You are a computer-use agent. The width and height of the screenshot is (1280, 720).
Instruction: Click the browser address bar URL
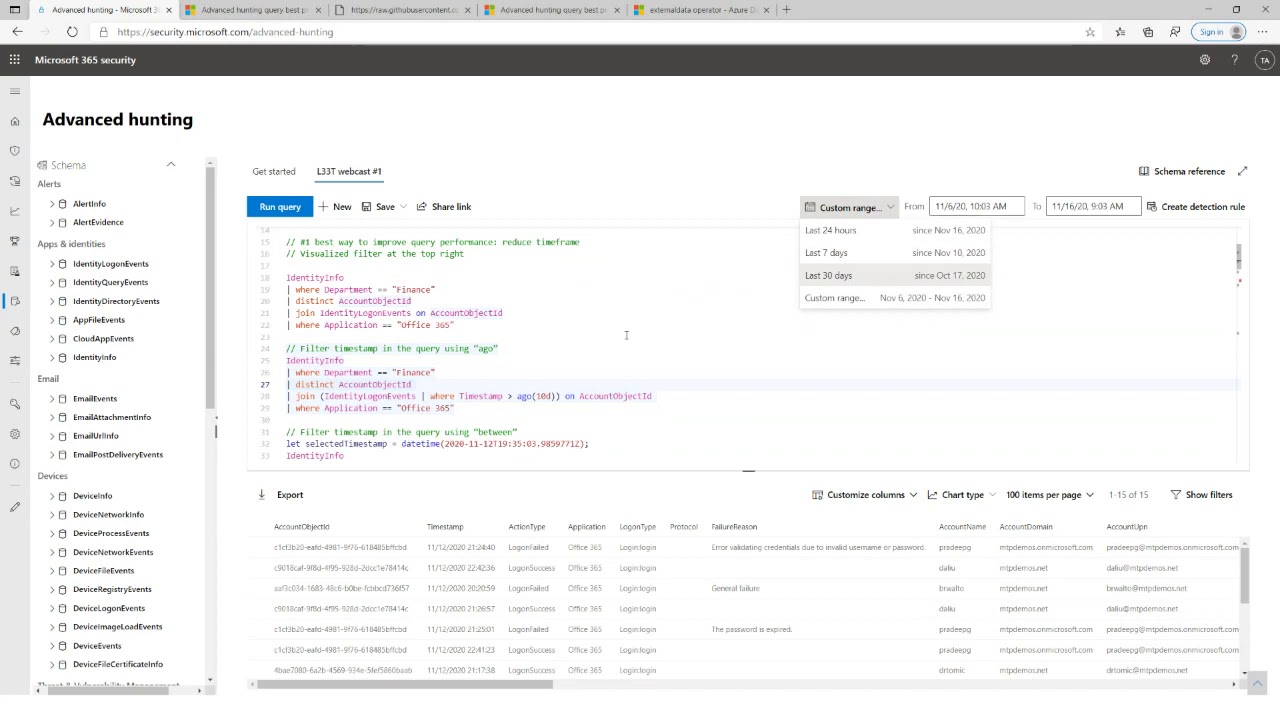click(225, 32)
